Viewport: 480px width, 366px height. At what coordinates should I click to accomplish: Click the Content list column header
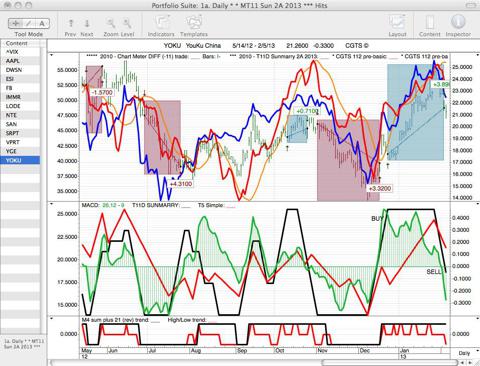tap(21, 43)
